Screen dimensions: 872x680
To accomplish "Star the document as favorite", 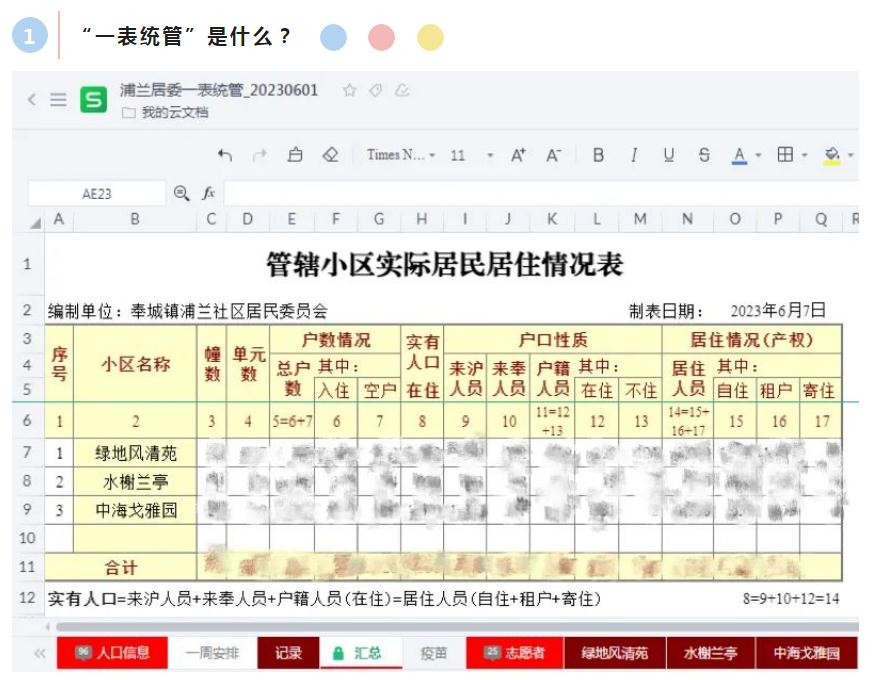I will 350,90.
